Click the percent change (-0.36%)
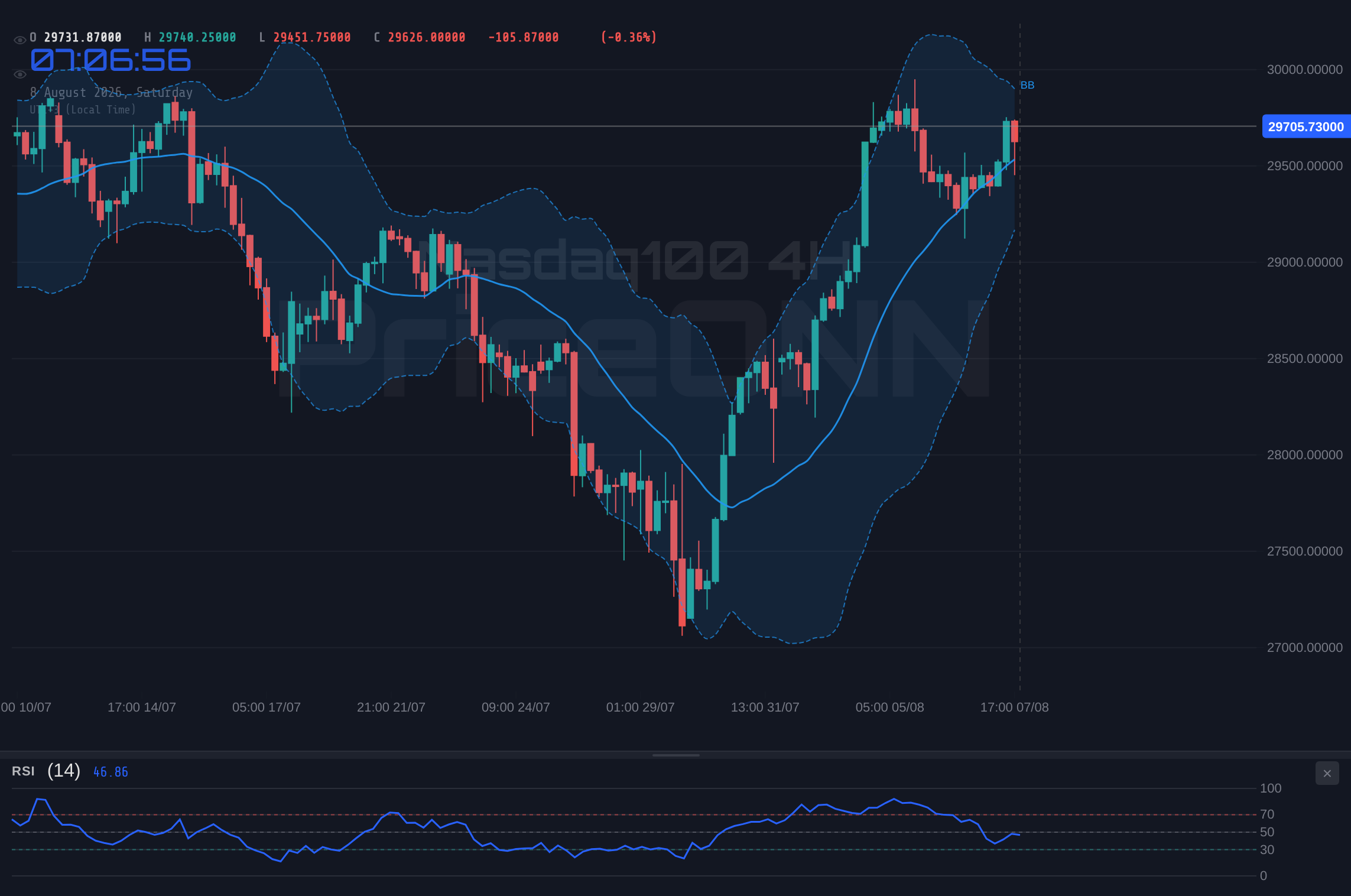 [629, 37]
